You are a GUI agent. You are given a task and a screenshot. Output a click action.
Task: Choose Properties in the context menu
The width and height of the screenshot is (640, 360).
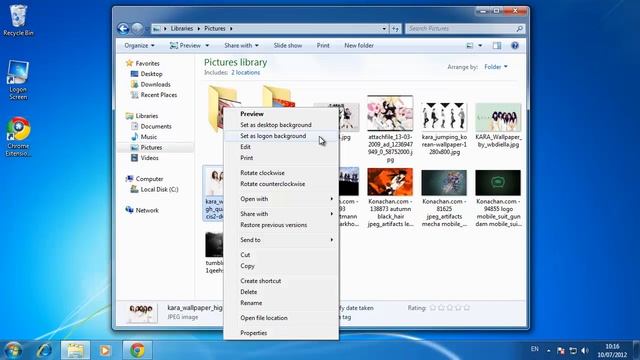281,333
